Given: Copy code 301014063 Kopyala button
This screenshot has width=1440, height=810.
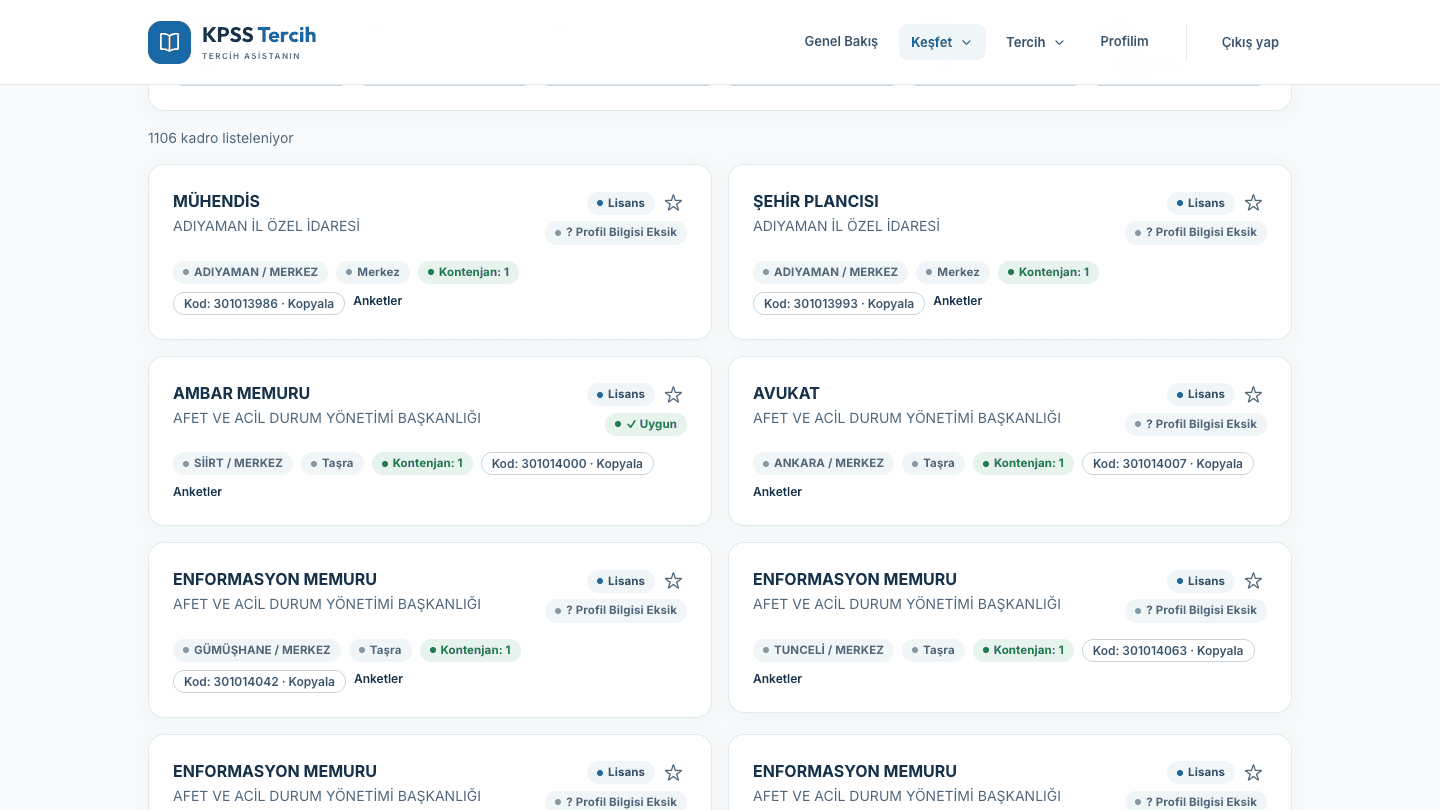Looking at the screenshot, I should click(1168, 650).
